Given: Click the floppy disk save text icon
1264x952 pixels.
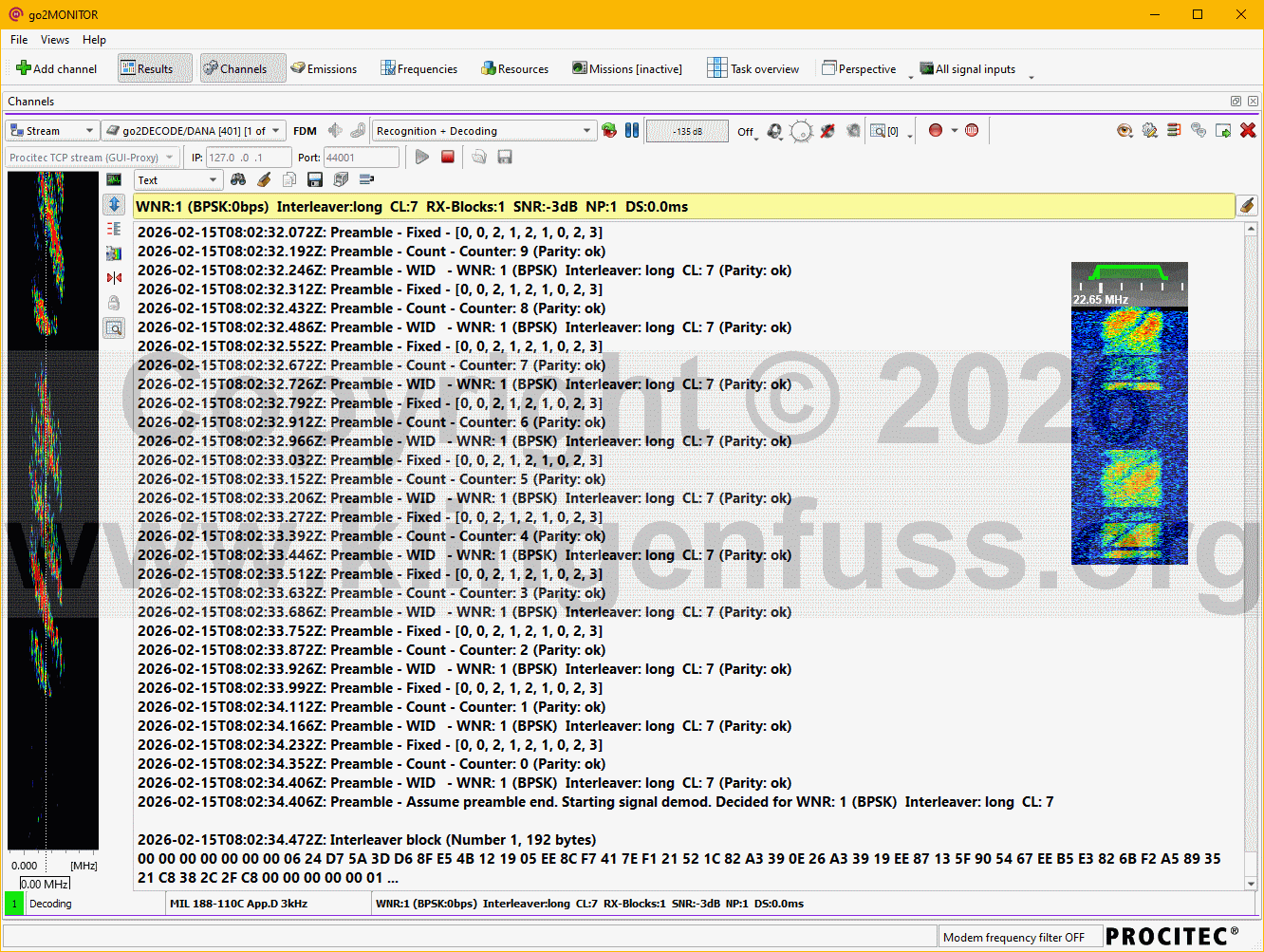Looking at the screenshot, I should click(315, 179).
